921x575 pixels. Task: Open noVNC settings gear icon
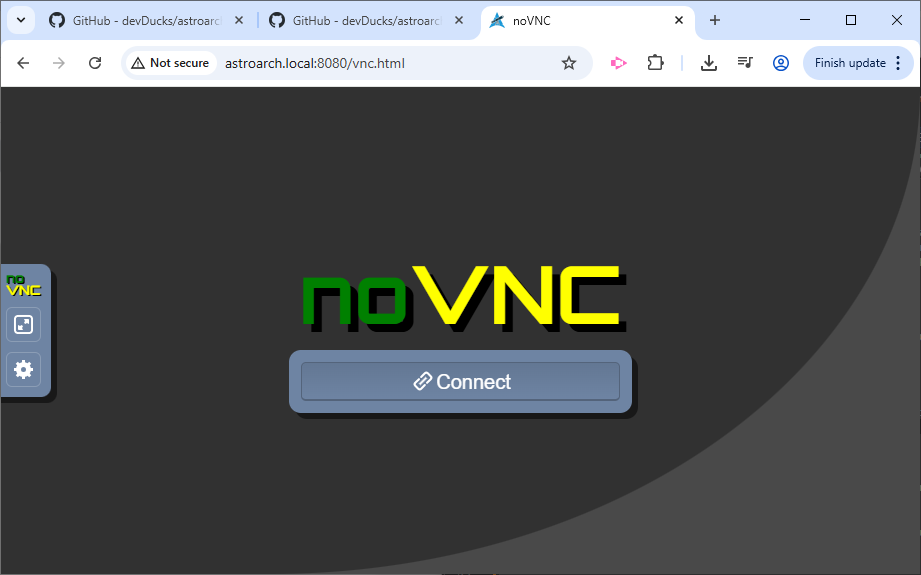[23, 369]
